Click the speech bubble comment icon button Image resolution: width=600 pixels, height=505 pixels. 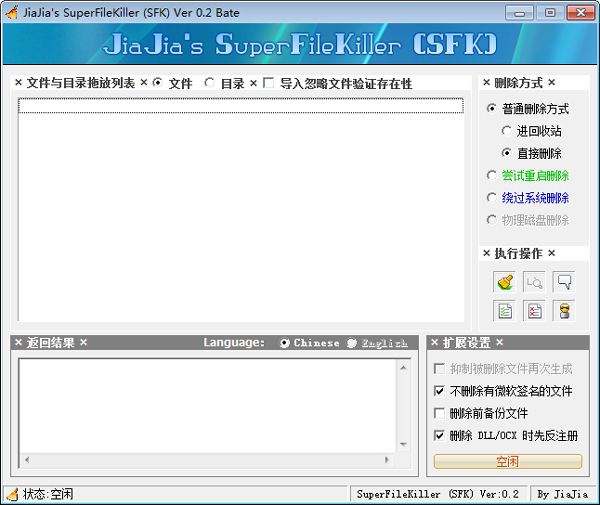point(564,283)
